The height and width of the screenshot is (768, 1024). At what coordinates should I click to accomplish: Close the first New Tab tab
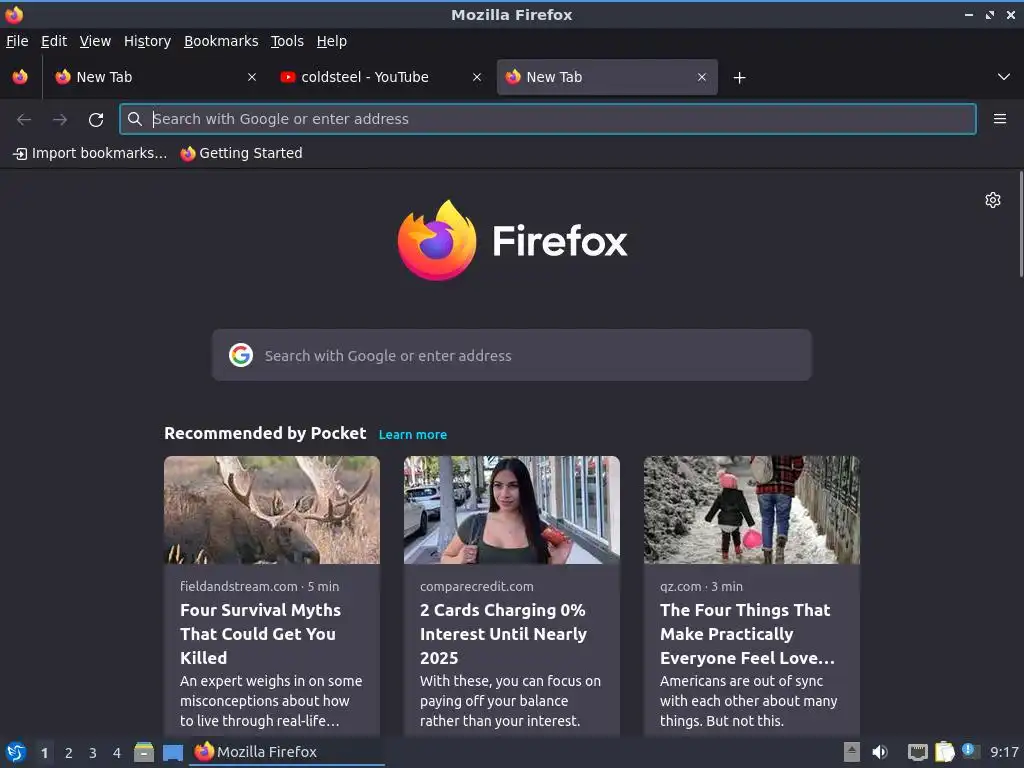(x=252, y=77)
